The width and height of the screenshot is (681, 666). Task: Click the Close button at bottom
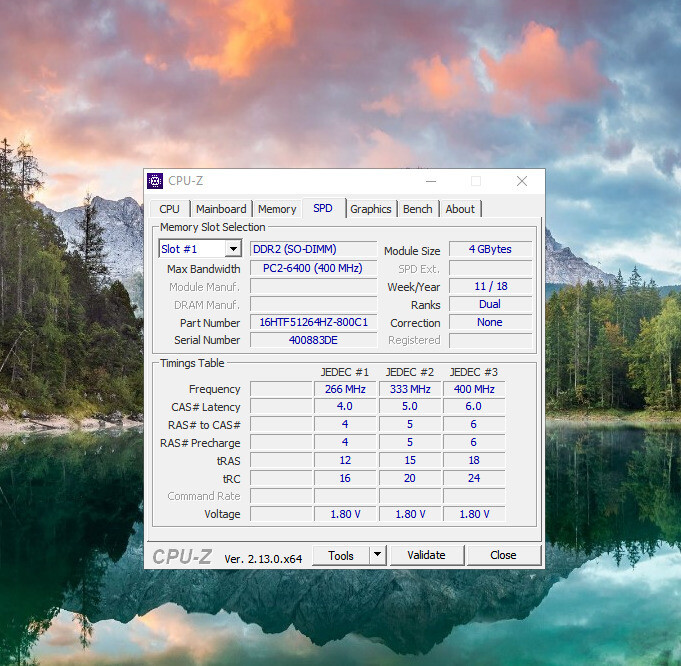click(x=503, y=555)
